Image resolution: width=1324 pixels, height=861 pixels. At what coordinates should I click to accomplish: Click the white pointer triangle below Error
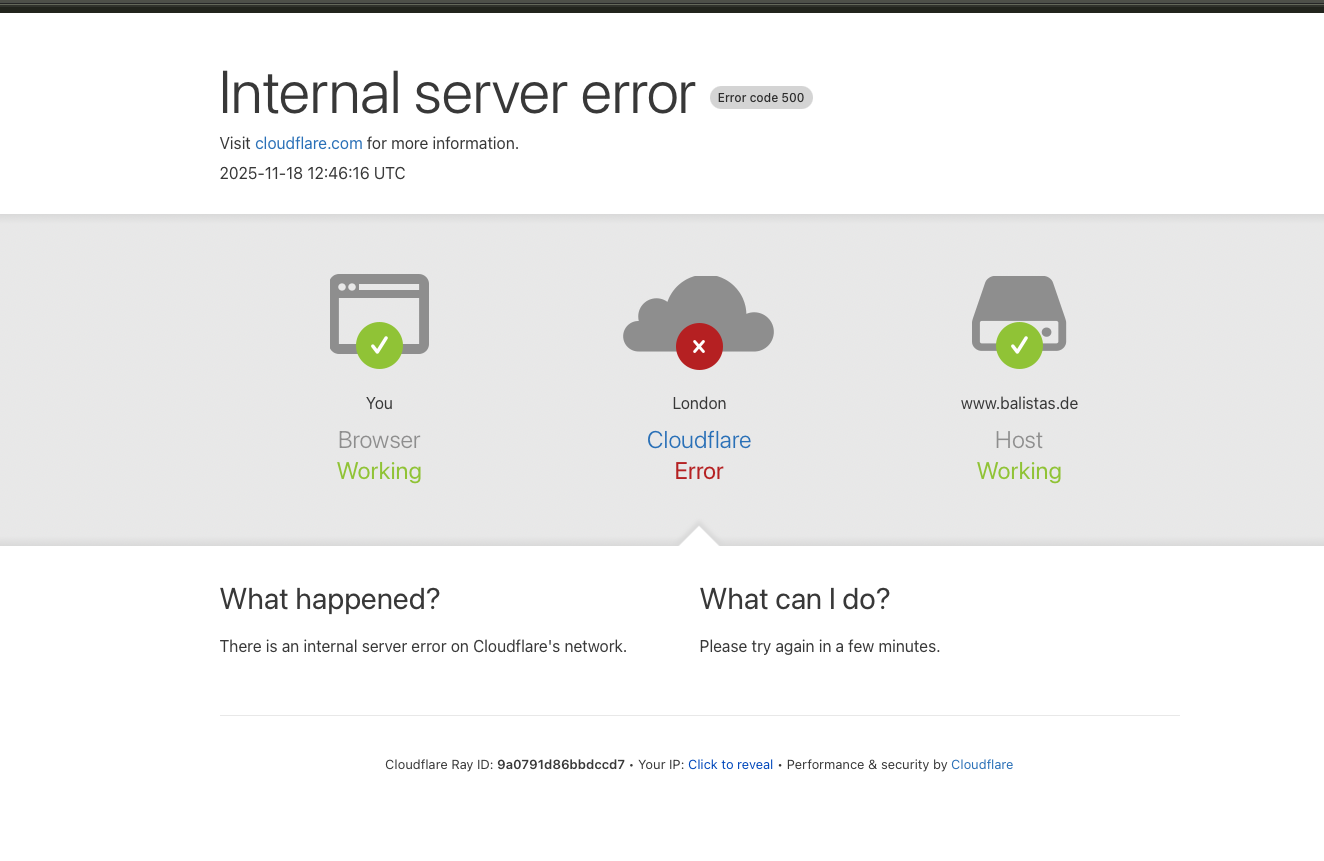click(x=699, y=537)
